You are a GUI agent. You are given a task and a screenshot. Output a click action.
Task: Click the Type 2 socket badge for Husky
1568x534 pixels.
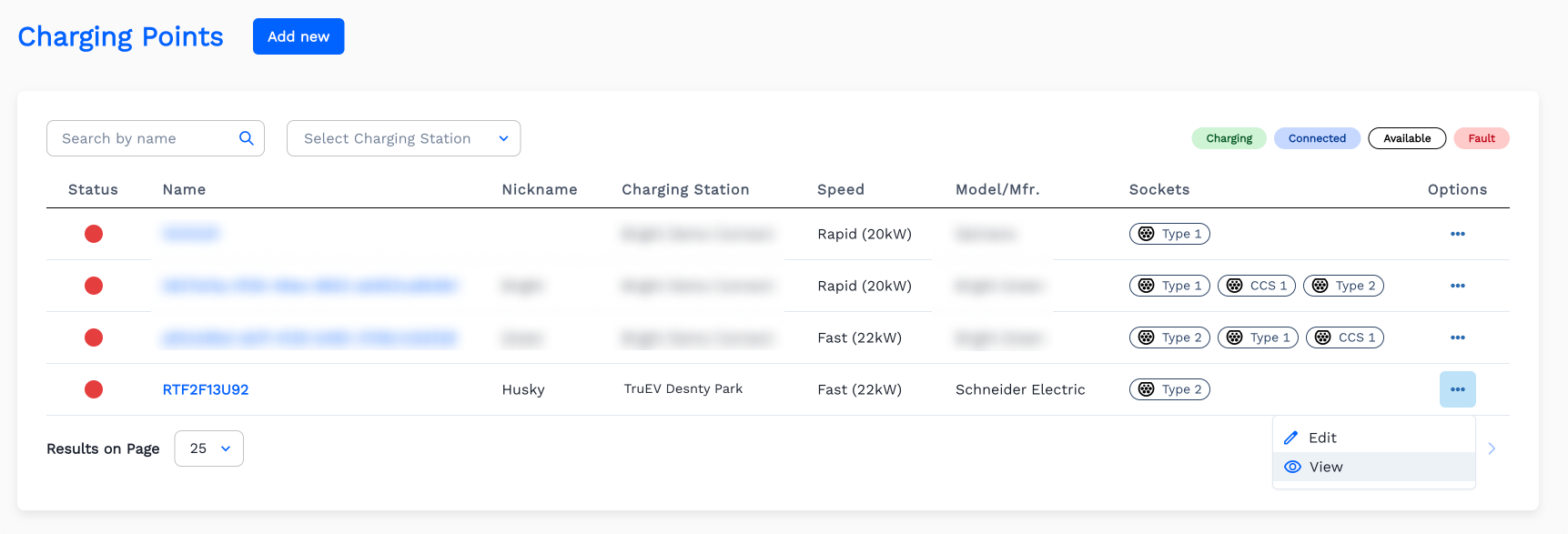coord(1169,389)
